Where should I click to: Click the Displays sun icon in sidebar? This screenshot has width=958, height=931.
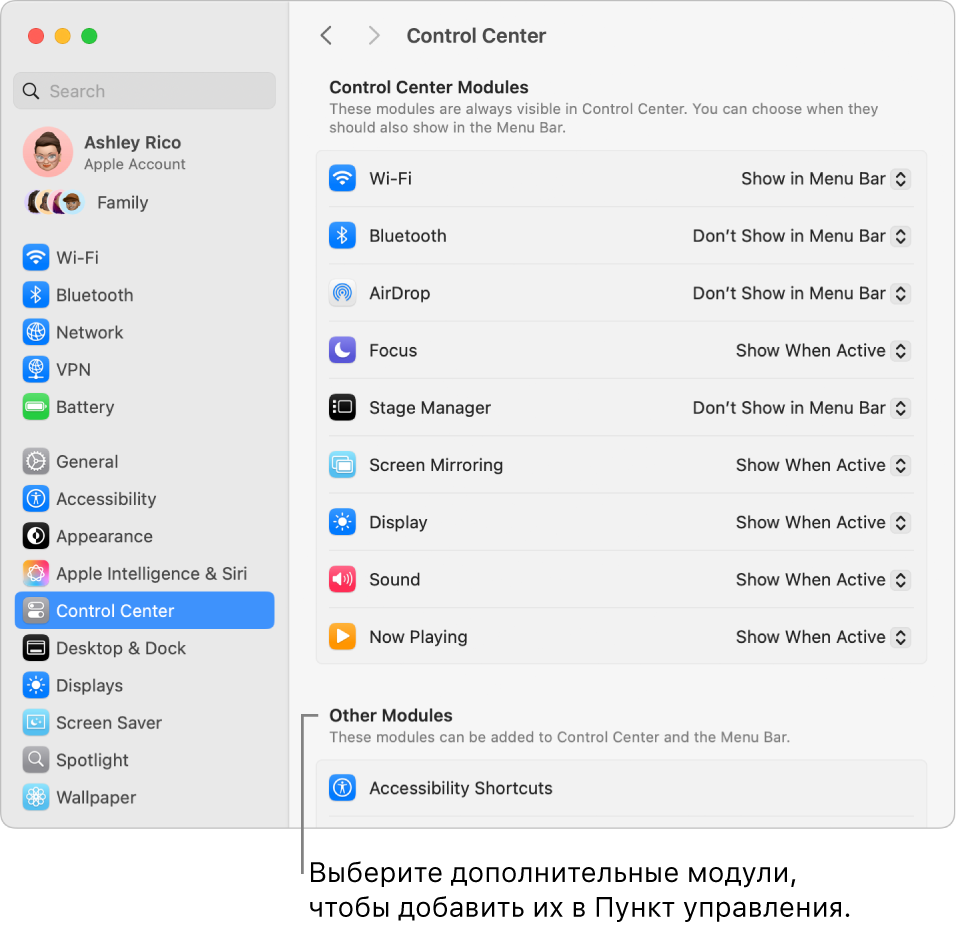(x=36, y=685)
